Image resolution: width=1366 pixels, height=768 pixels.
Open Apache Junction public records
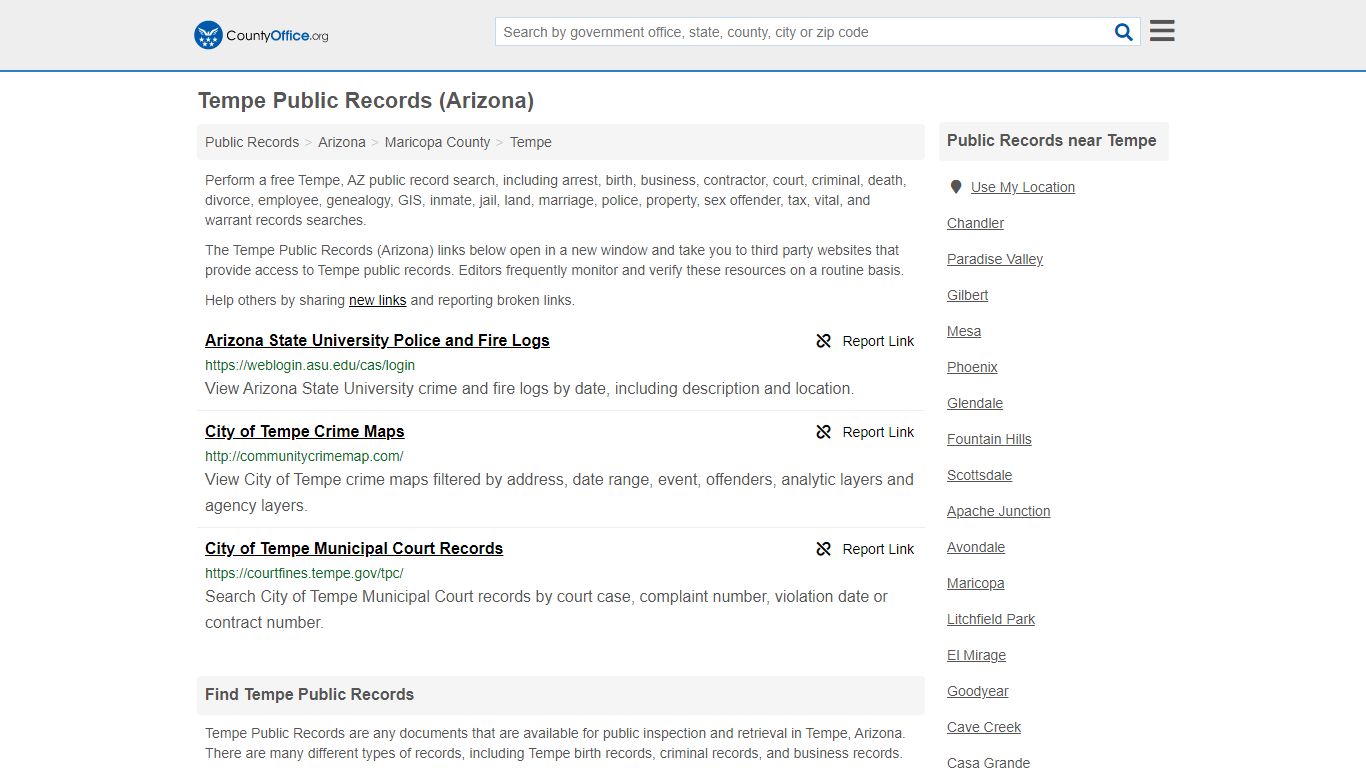(x=998, y=511)
